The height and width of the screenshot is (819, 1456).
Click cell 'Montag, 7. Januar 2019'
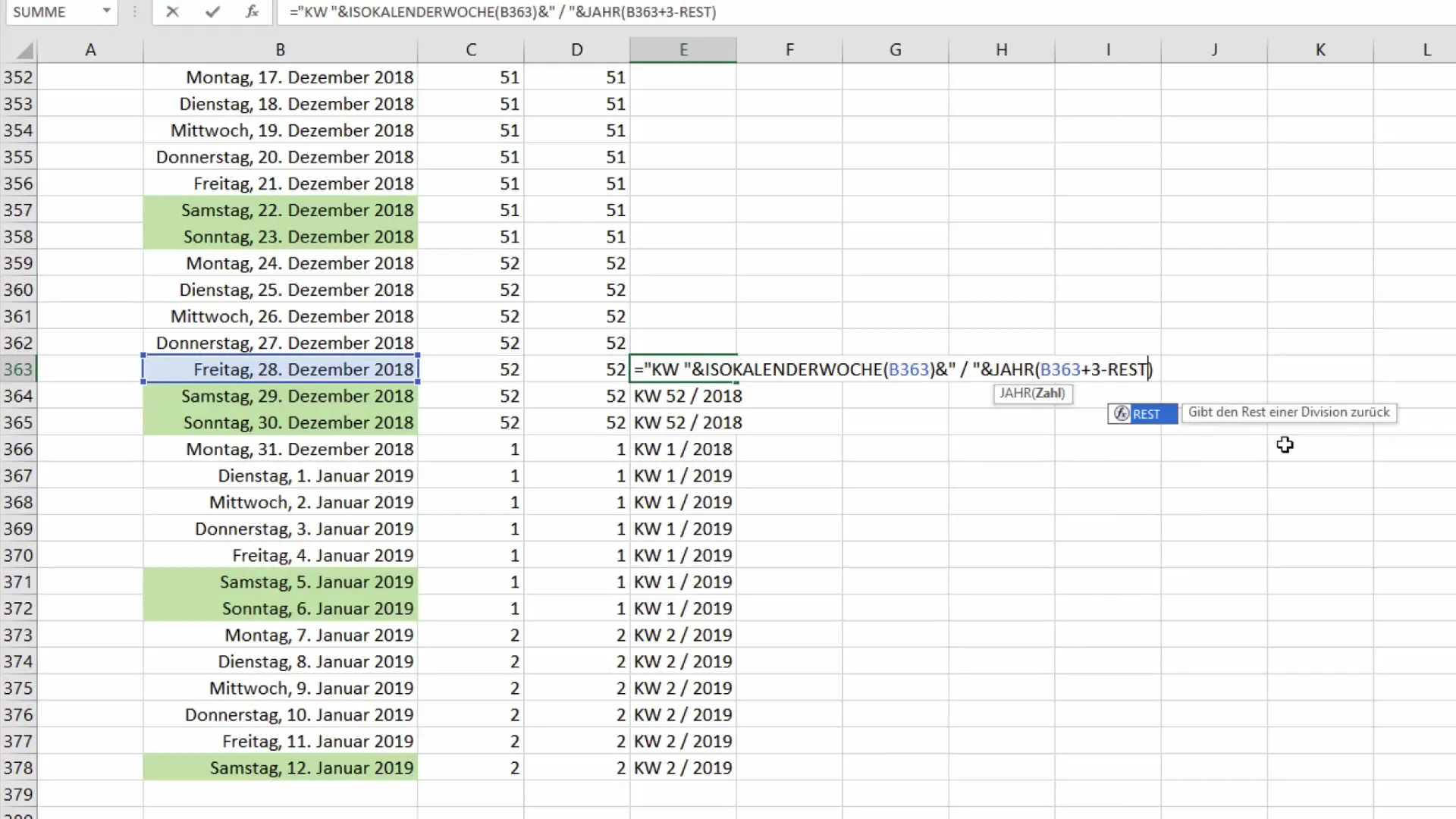(x=281, y=635)
